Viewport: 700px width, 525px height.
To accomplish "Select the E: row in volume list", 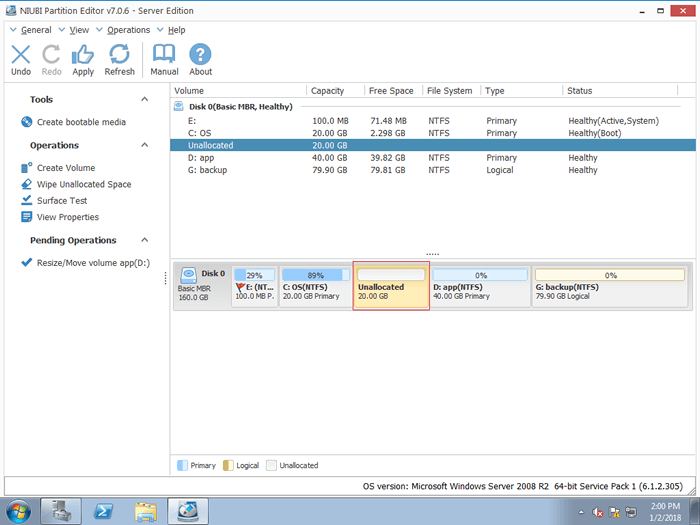I will pos(433,121).
